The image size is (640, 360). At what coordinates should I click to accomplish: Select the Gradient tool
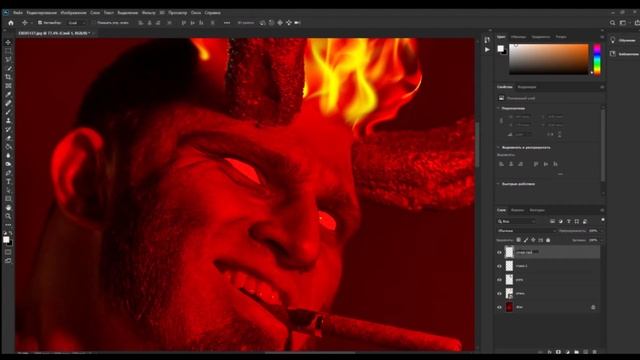point(8,147)
